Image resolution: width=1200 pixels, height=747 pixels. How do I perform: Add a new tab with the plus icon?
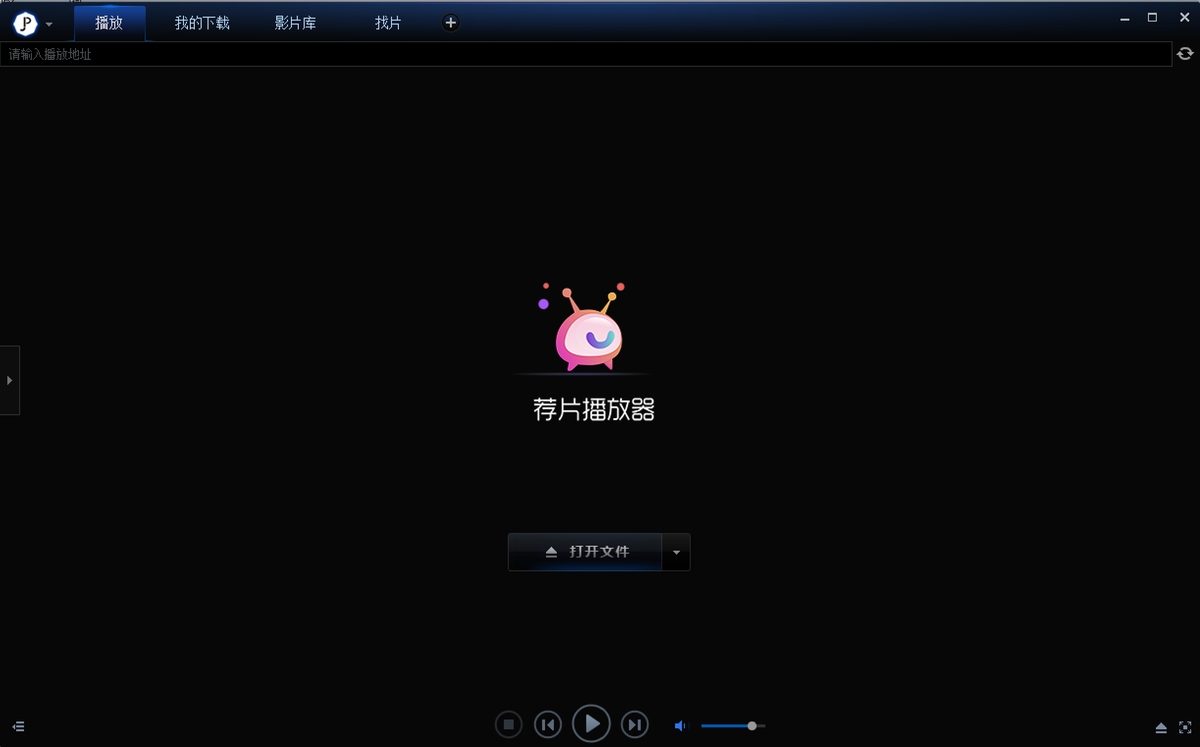coord(450,23)
